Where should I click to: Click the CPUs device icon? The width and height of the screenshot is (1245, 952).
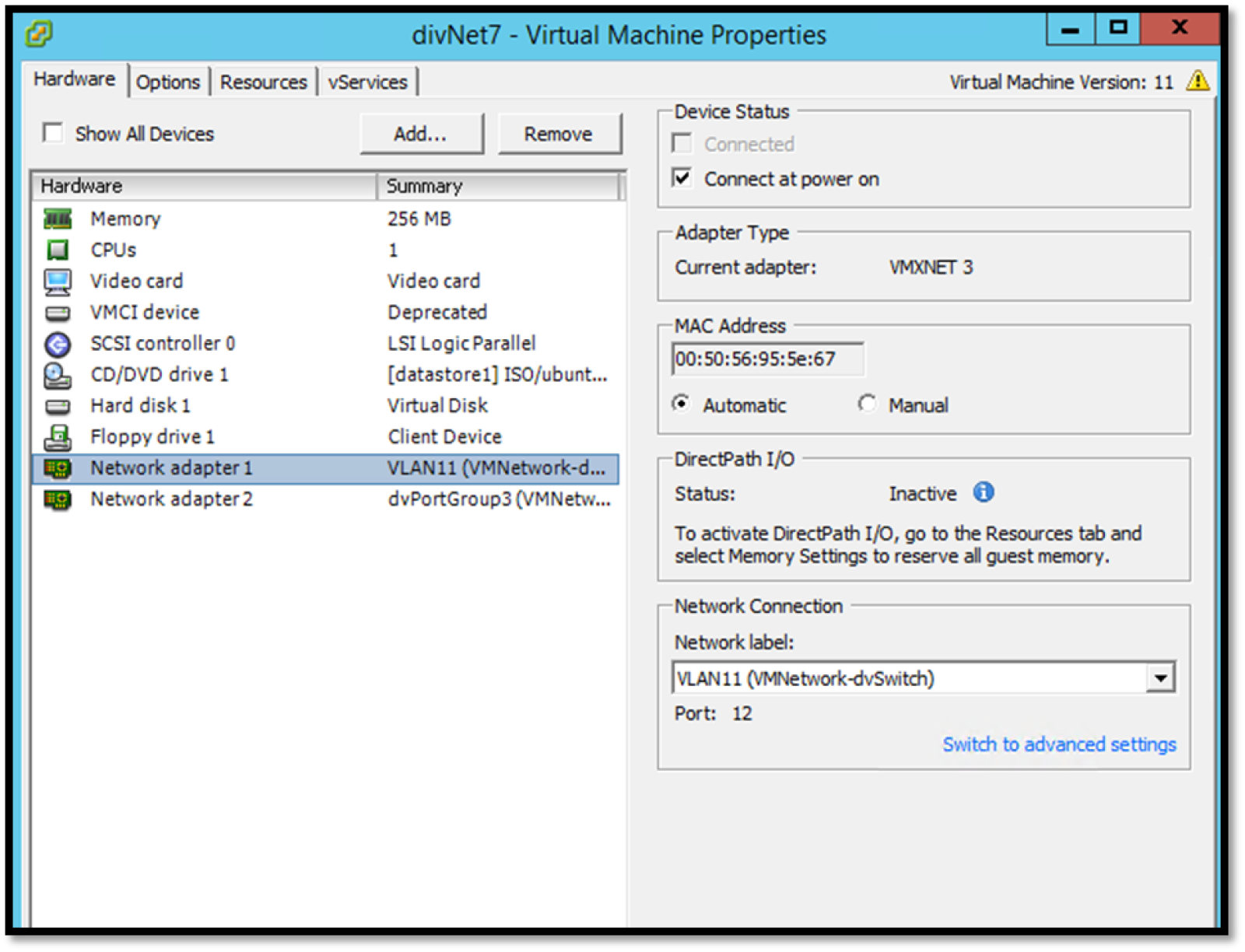58,250
